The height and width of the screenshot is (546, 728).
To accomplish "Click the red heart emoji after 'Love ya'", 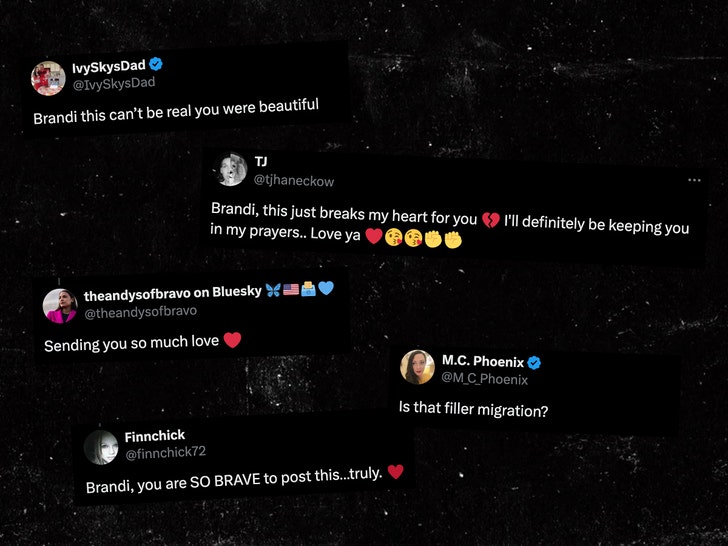I will tap(374, 236).
